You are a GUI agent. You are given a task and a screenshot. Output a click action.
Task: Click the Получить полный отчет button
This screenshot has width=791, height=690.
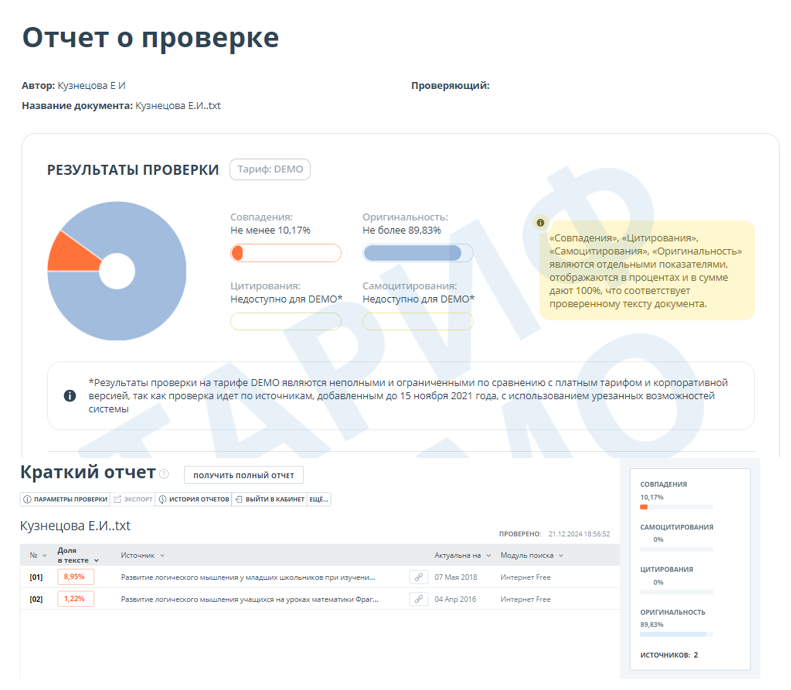(244, 475)
